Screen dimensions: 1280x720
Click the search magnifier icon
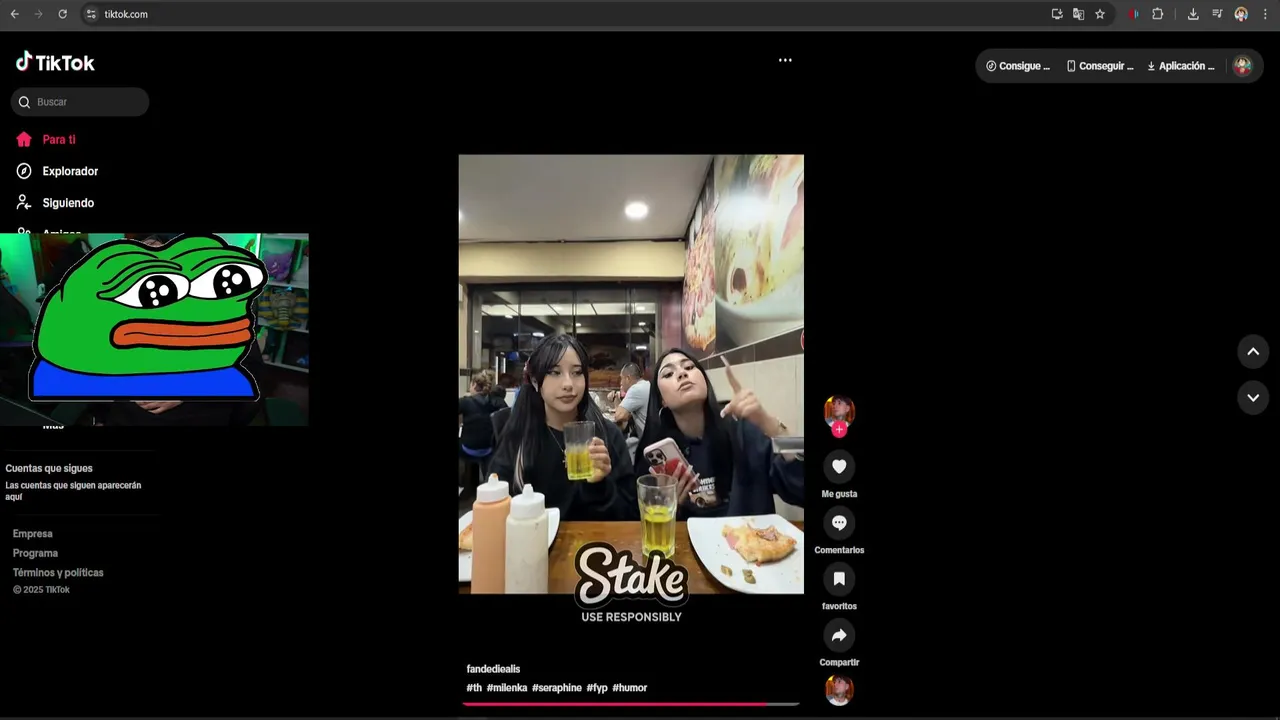click(x=24, y=102)
